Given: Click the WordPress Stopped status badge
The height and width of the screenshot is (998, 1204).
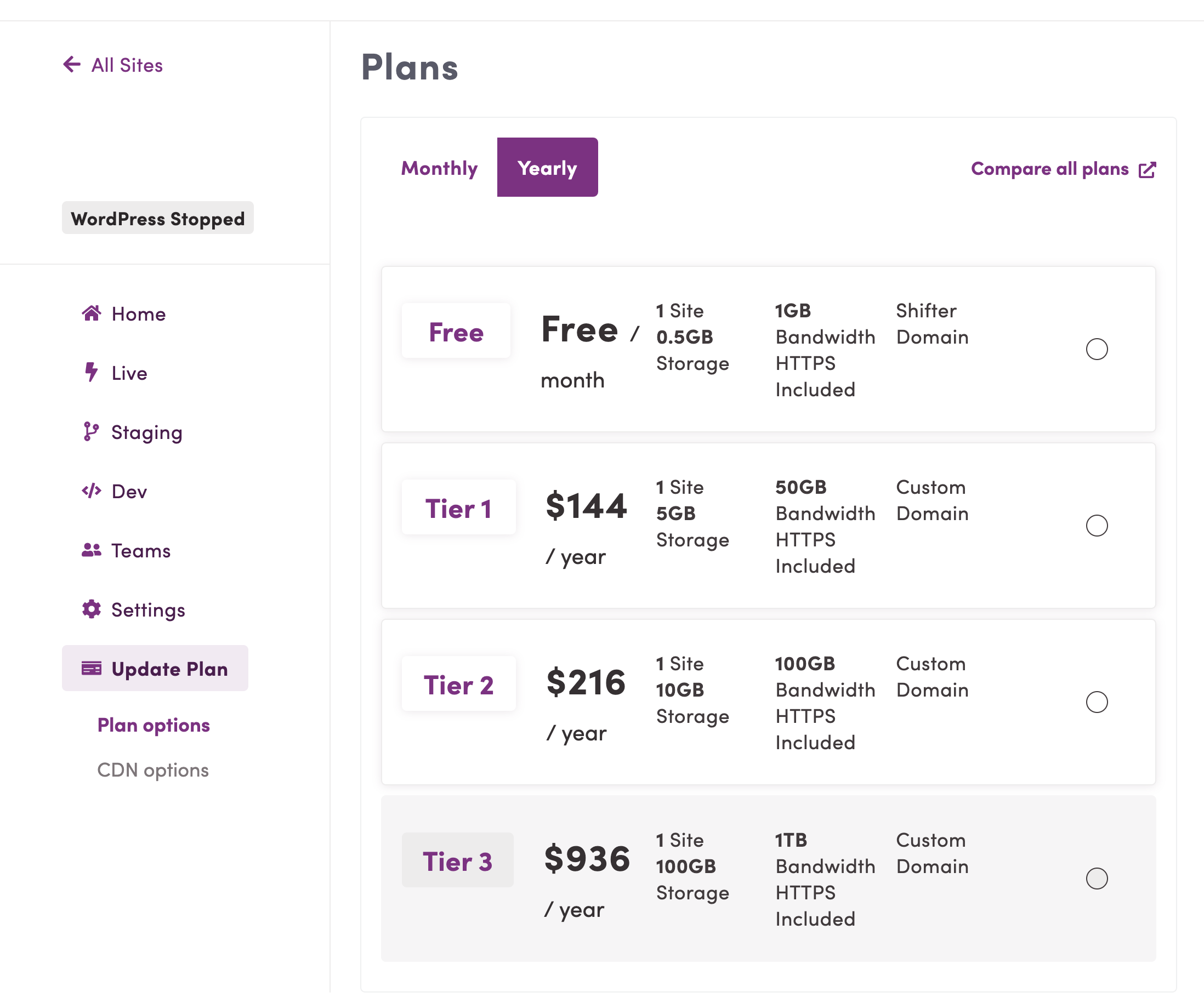Looking at the screenshot, I should coord(158,218).
